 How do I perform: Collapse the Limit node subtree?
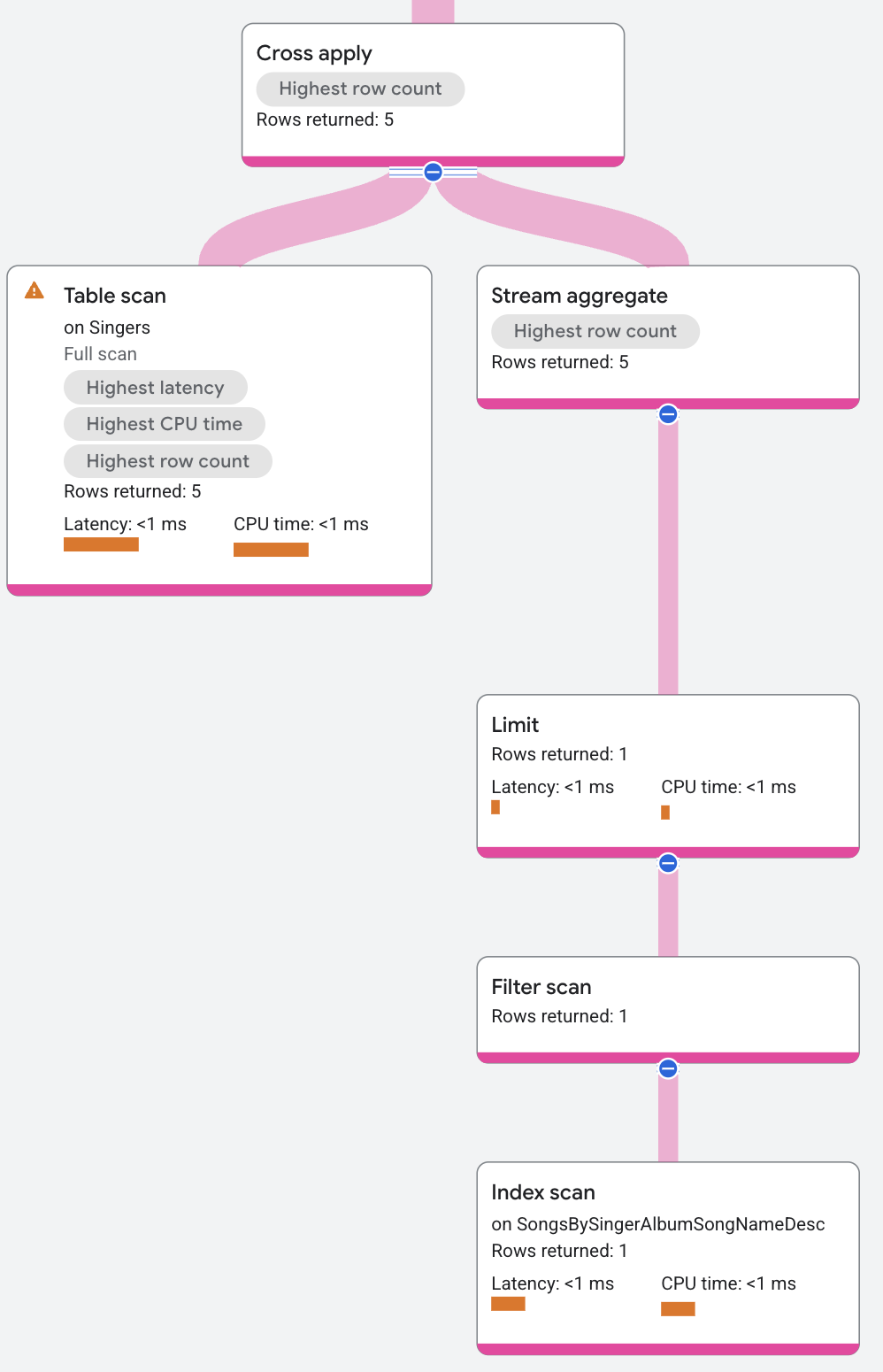[668, 863]
